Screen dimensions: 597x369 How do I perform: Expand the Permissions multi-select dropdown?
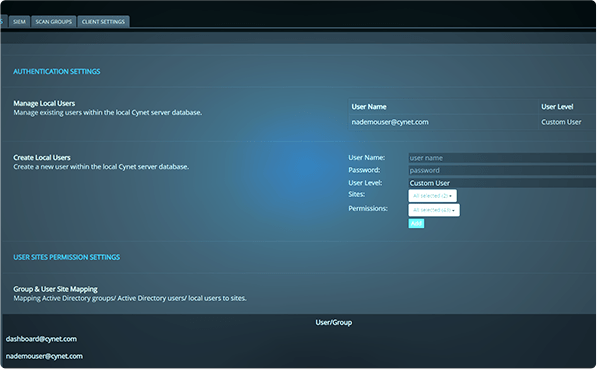(x=434, y=210)
